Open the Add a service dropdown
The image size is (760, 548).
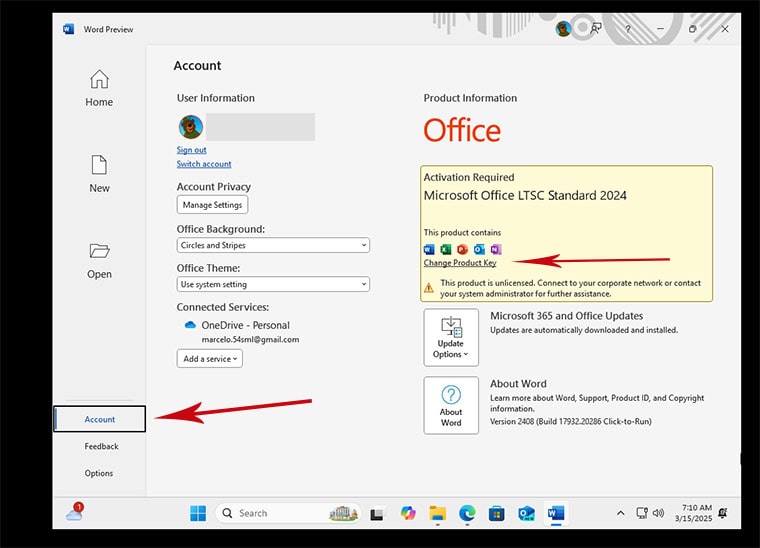209,359
